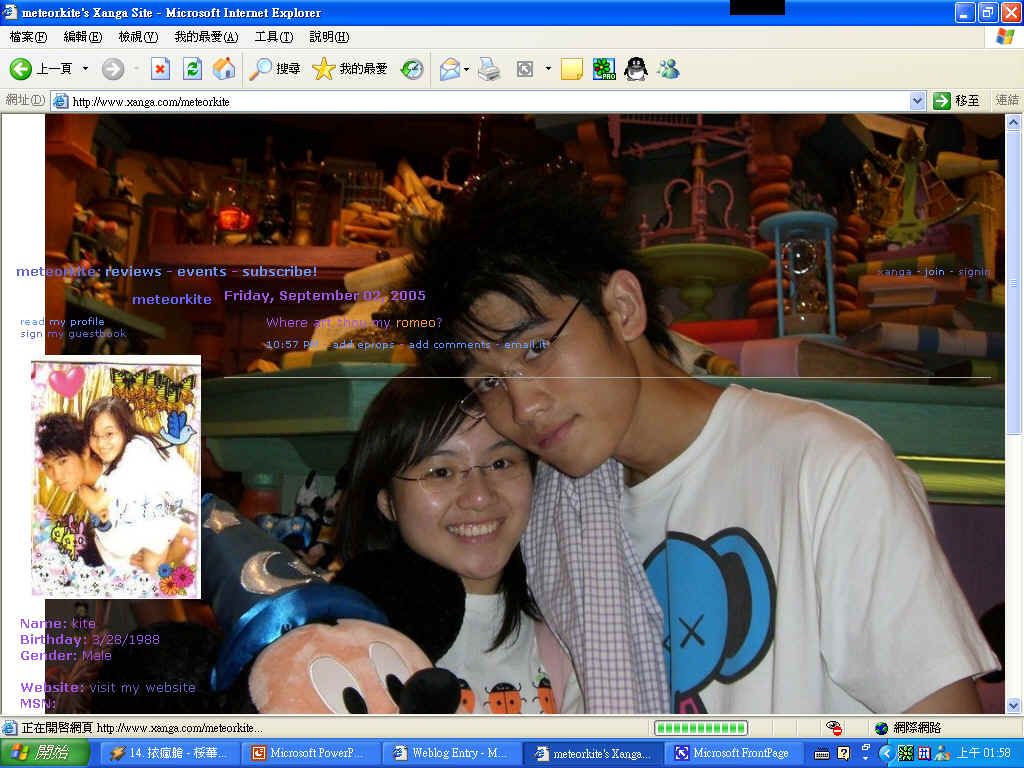
Task: Open the 'events' link in the Xanga header
Action: point(202,272)
